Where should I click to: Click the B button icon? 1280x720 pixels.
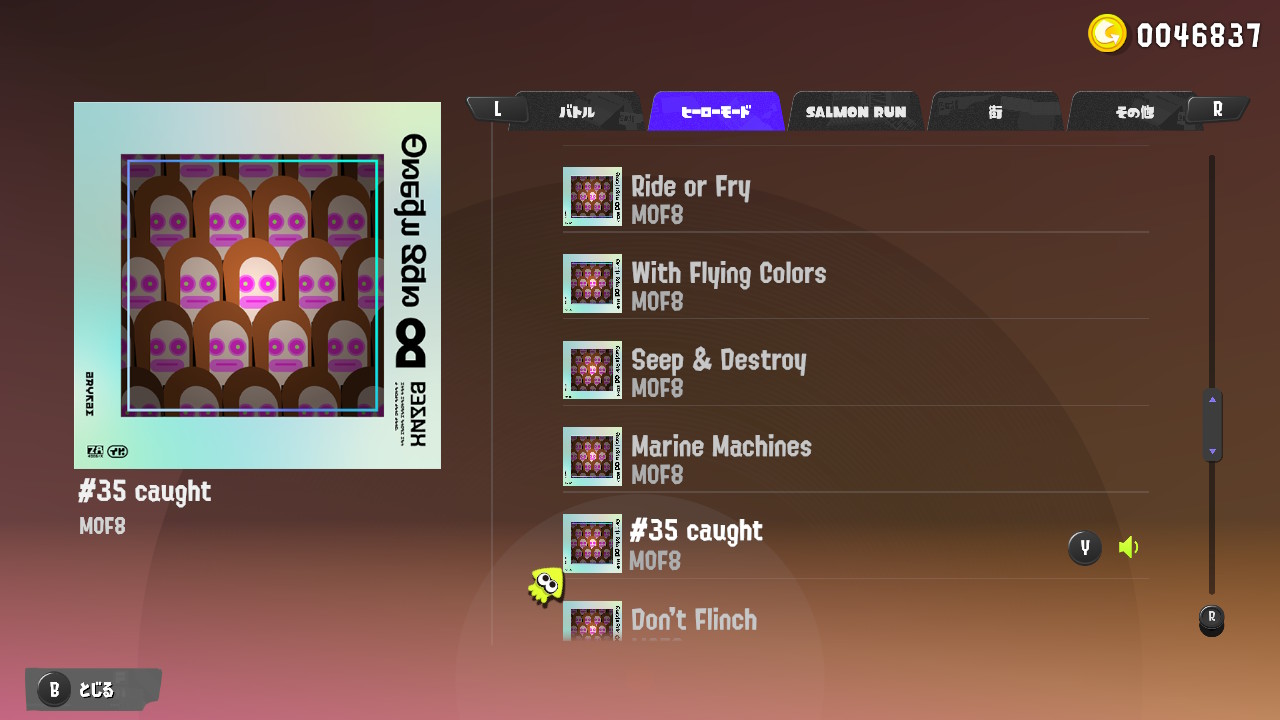coord(54,689)
